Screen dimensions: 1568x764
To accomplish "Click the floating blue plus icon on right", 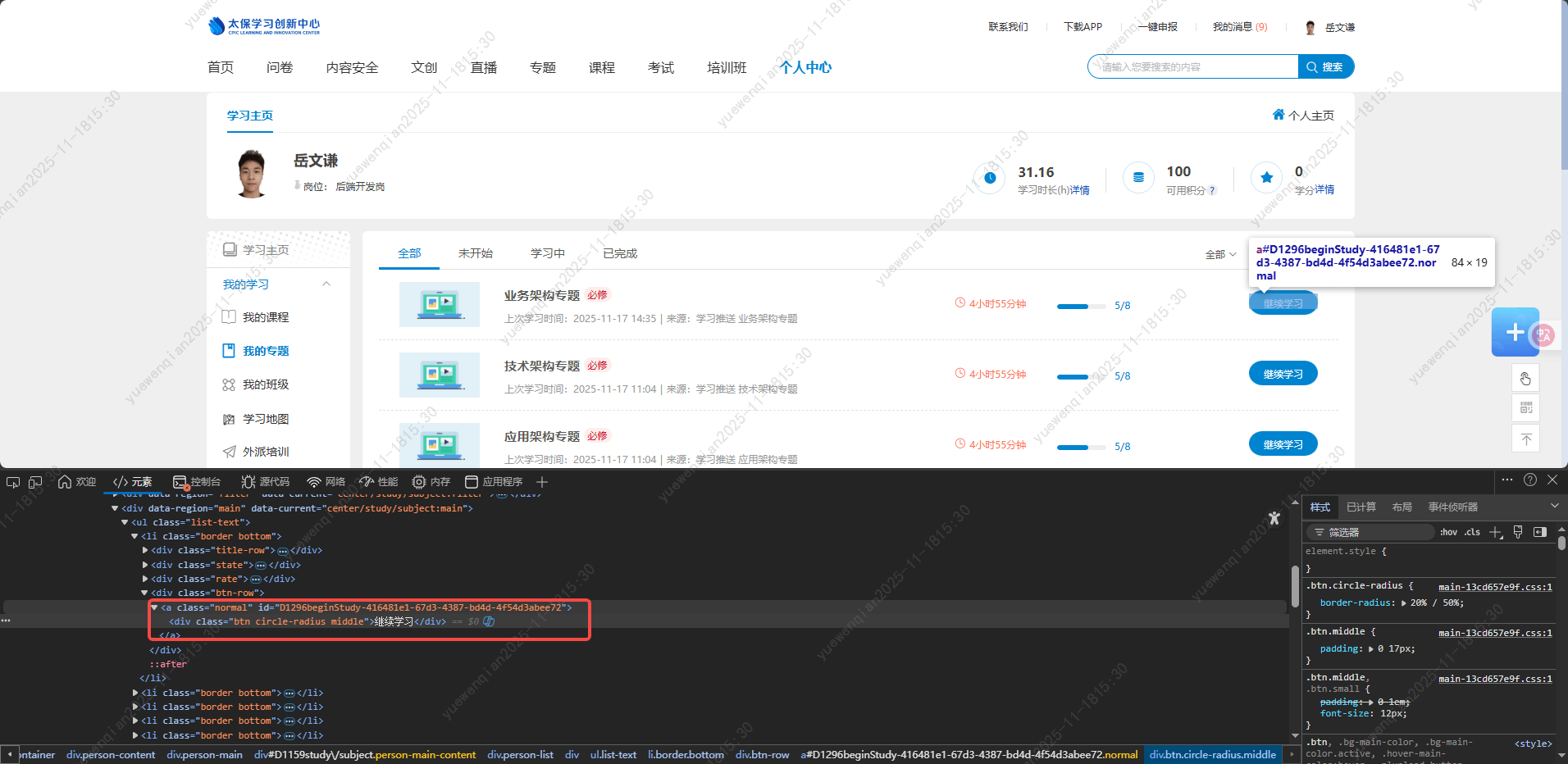I will (1514, 332).
